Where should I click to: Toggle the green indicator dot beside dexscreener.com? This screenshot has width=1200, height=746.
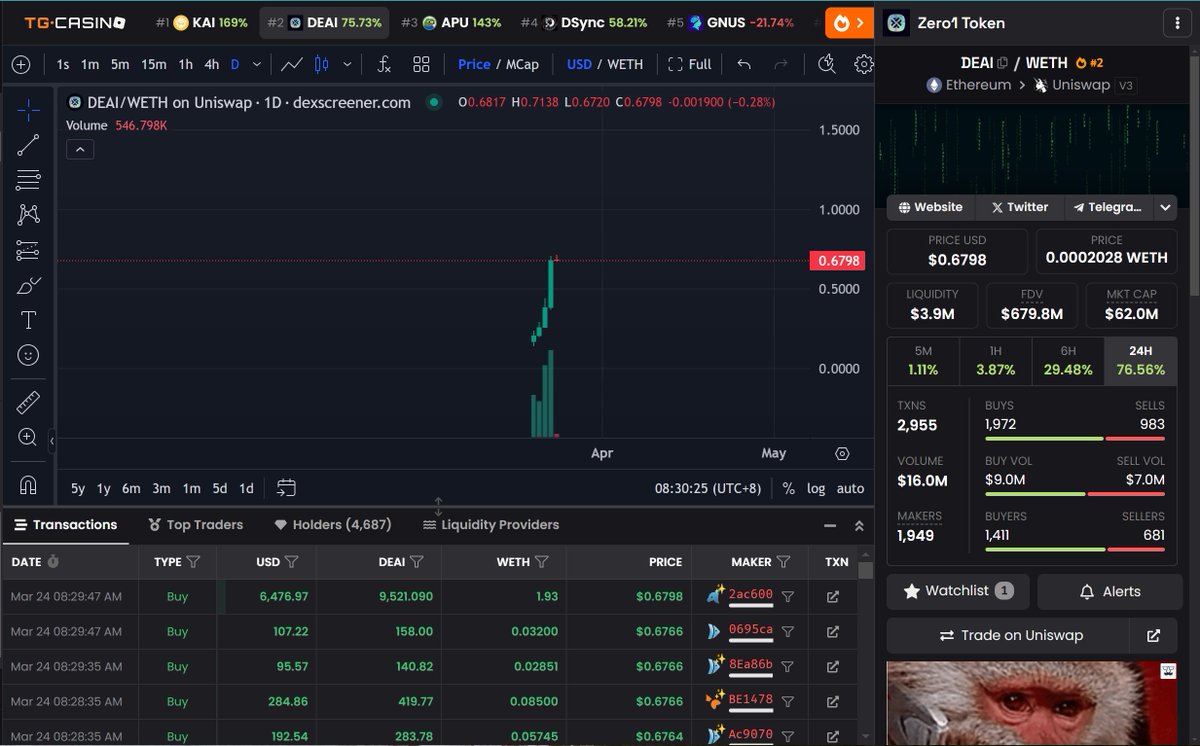click(x=433, y=102)
